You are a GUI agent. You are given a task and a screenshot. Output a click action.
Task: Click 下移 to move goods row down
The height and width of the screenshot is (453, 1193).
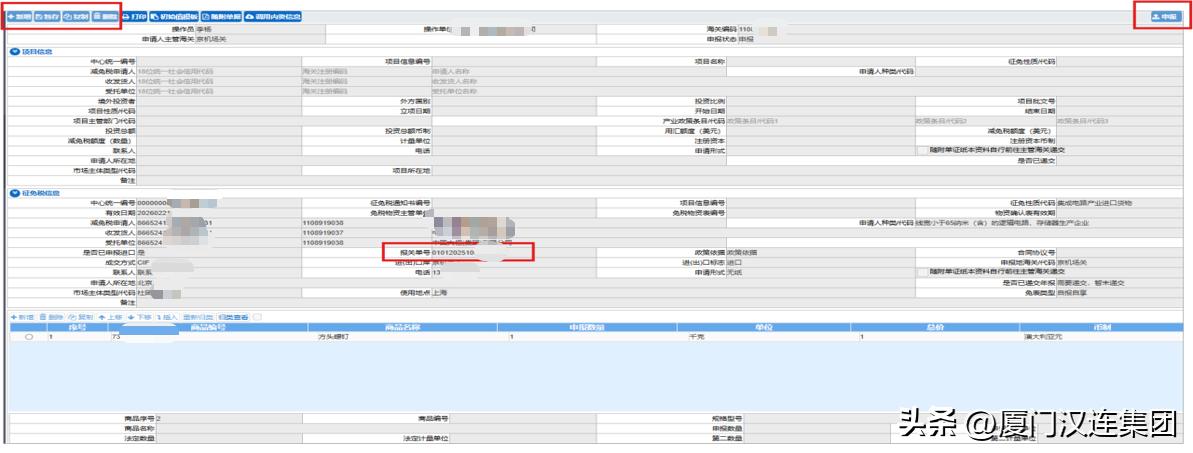pos(139,317)
